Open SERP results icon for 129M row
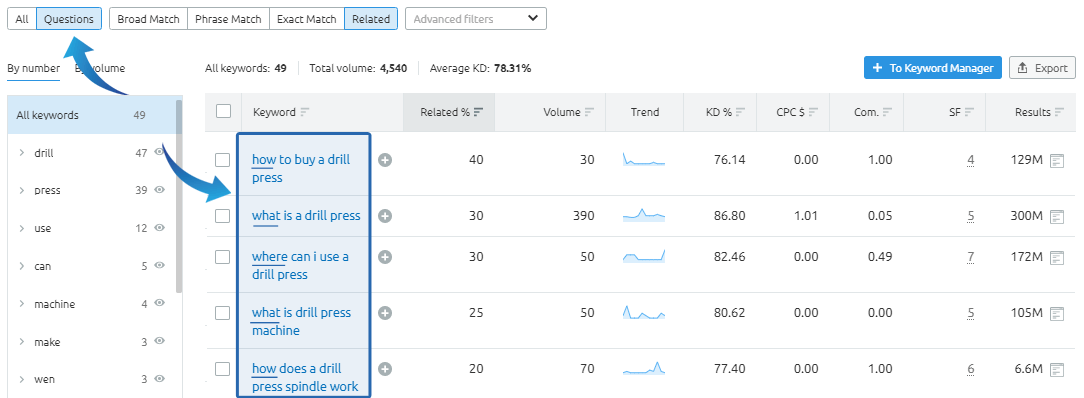This screenshot has height=398, width=1084. tap(1056, 160)
